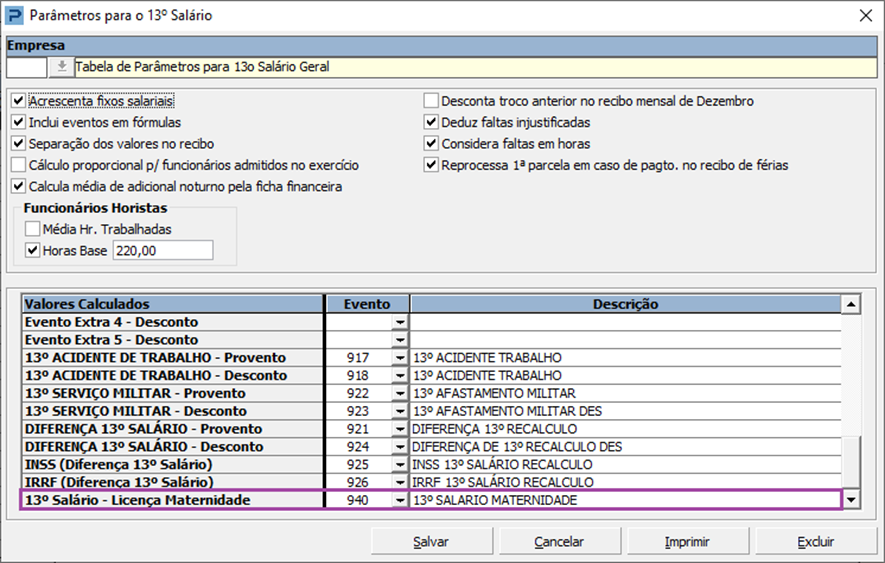The height and width of the screenshot is (563, 885).
Task: Click the Excluir button
Action: 816,542
